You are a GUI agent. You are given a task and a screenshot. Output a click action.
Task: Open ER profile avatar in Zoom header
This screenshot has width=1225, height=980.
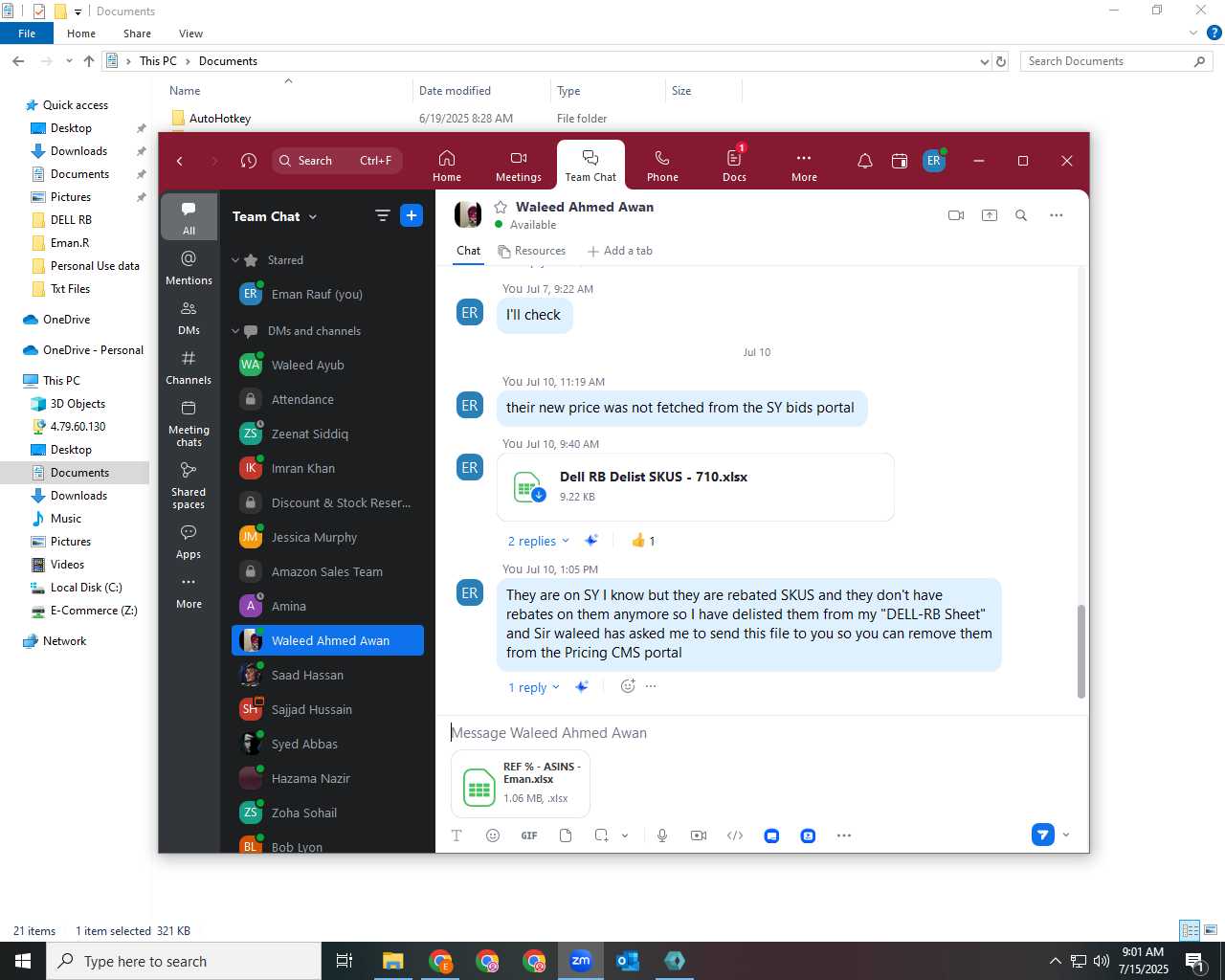[x=934, y=161]
